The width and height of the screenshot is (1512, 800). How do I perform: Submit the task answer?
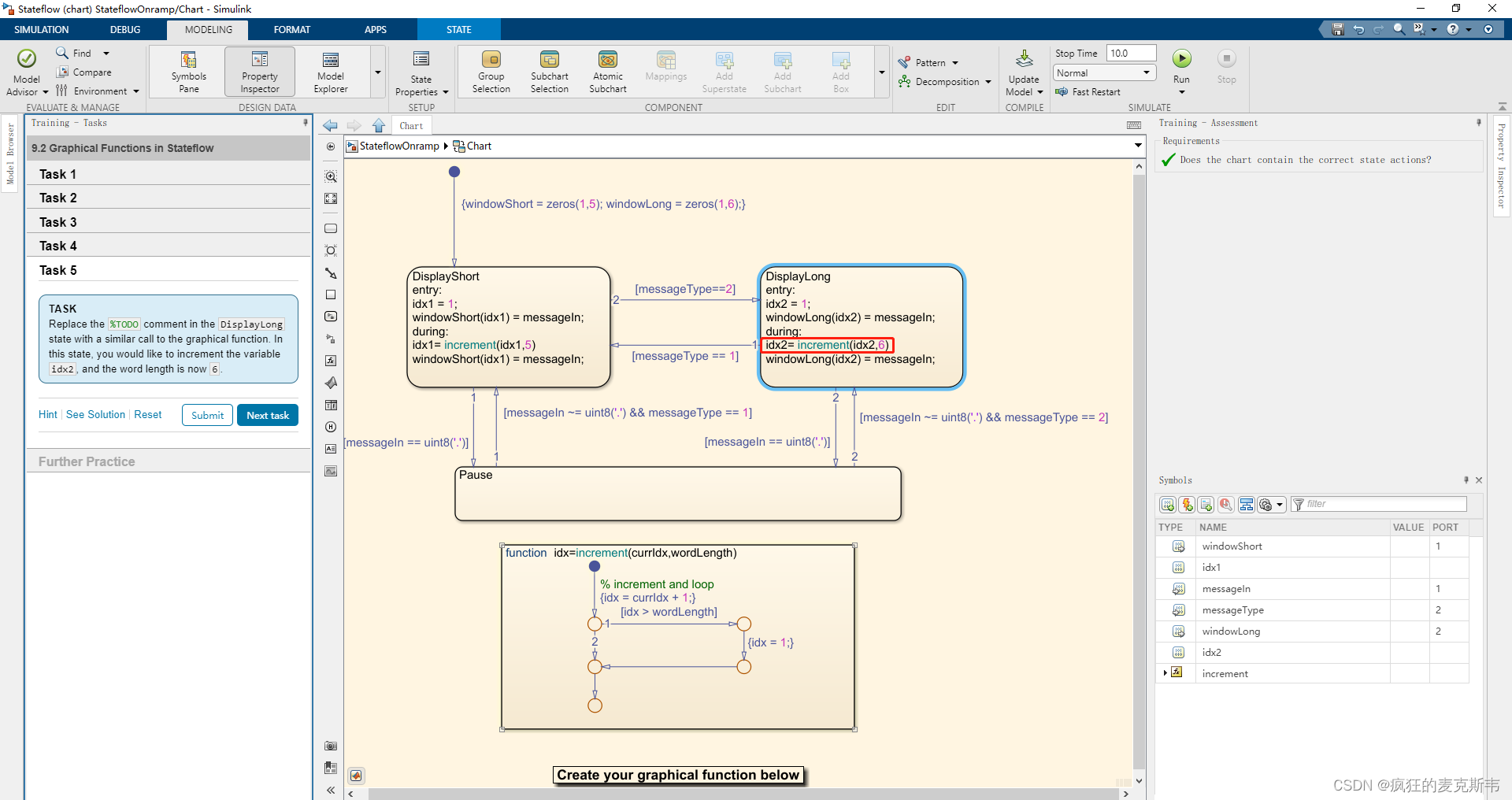click(207, 415)
